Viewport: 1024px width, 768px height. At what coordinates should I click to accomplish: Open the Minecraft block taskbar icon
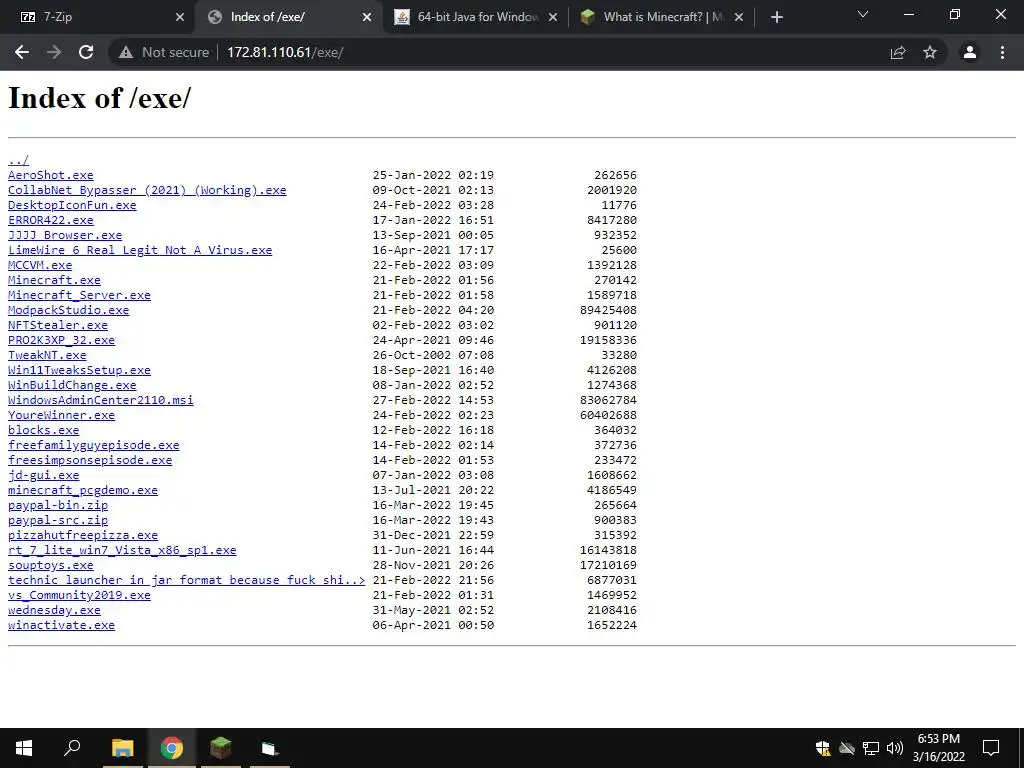click(x=221, y=748)
